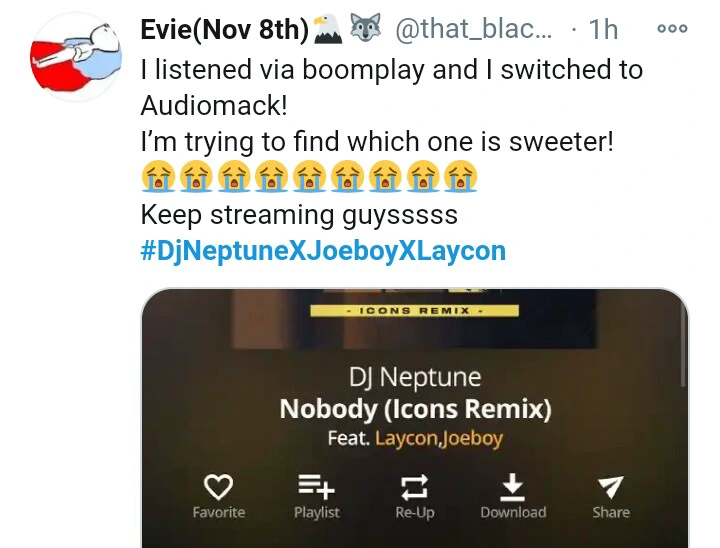The width and height of the screenshot is (720, 548).
Task: Tap the Share paper plane icon
Action: pos(611,487)
